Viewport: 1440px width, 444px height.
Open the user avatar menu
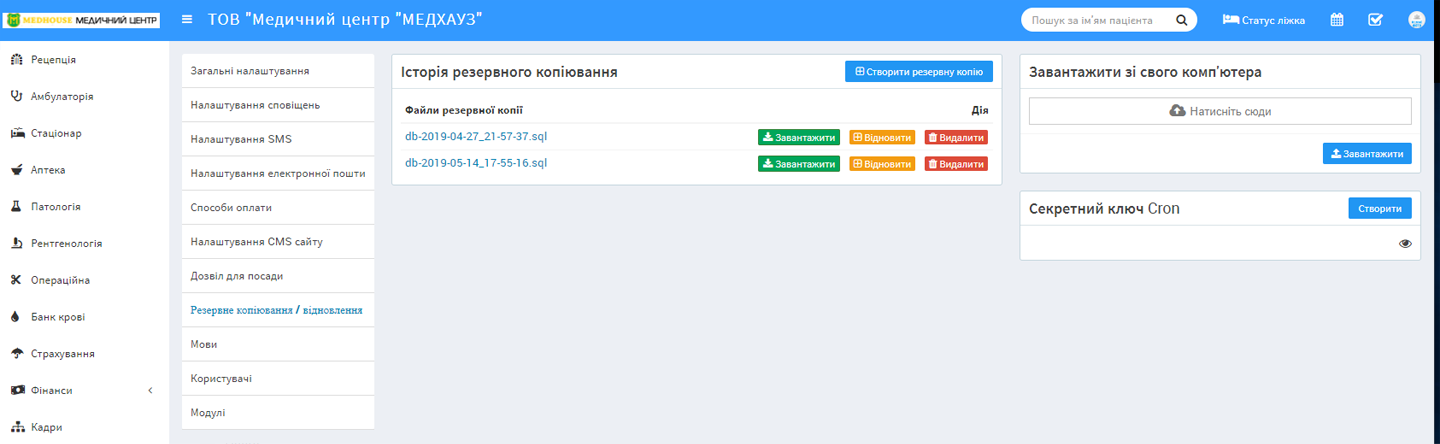point(1416,20)
